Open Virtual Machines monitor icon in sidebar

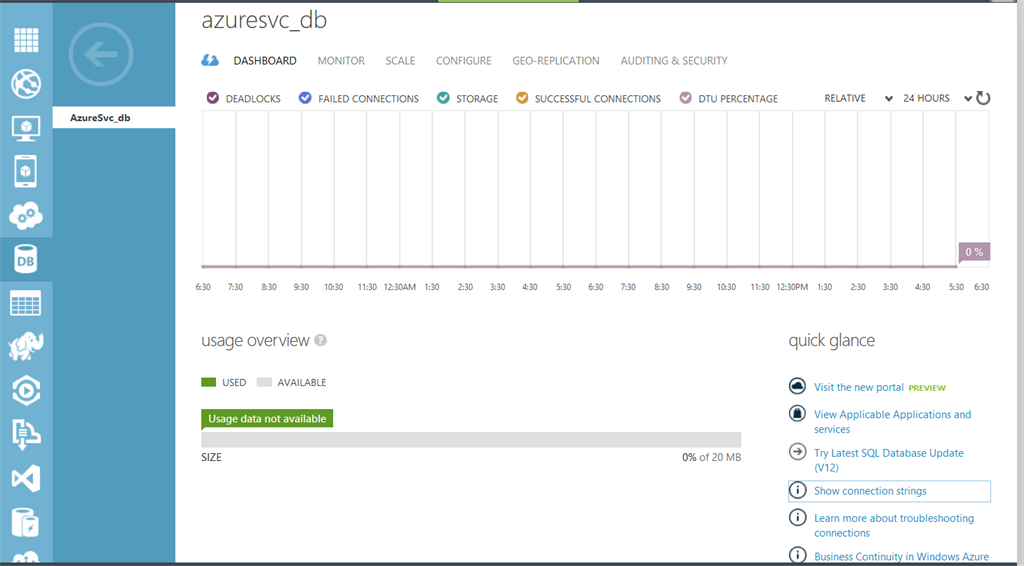(26, 128)
